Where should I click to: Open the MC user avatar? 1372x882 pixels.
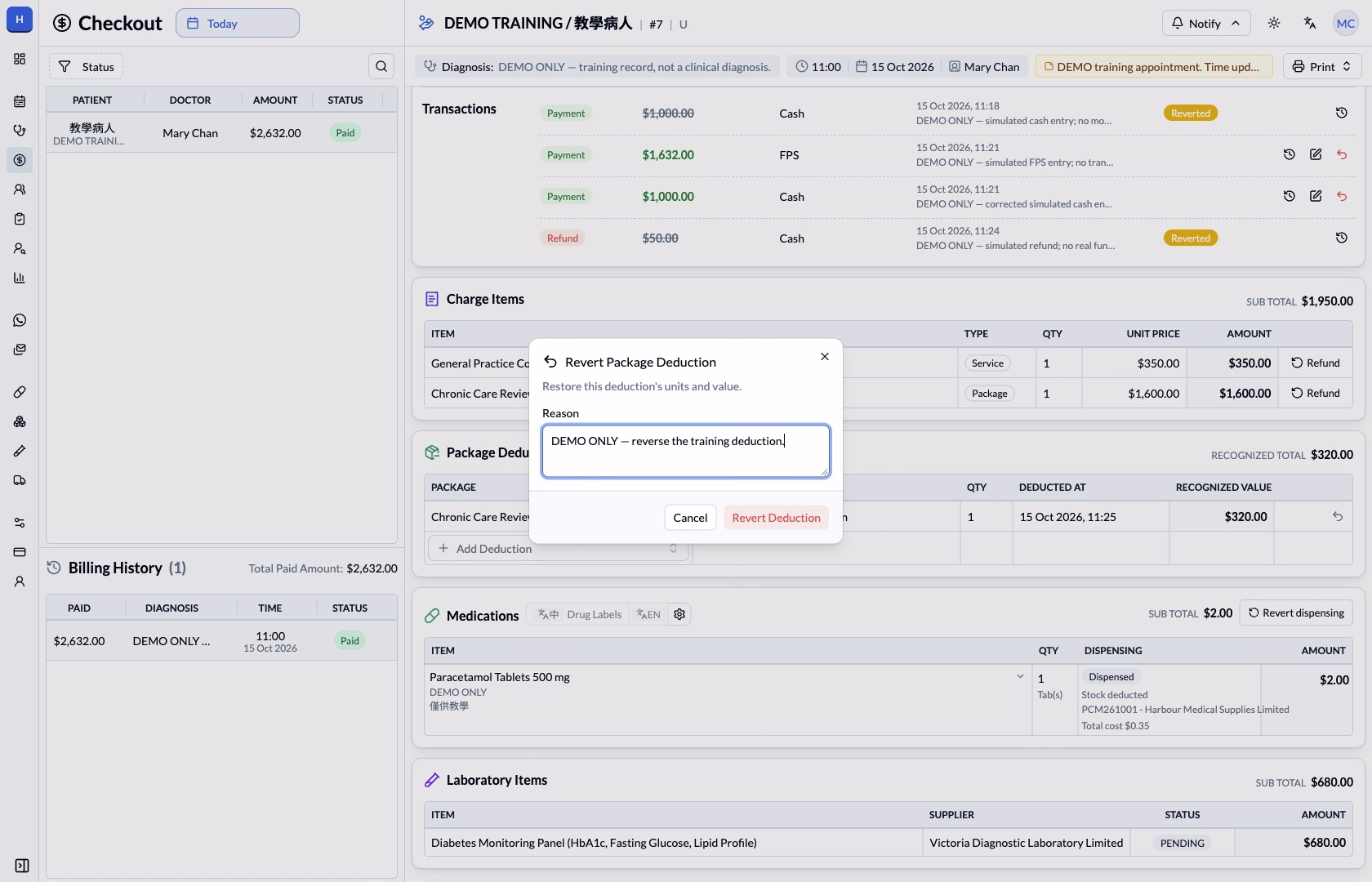[1346, 23]
